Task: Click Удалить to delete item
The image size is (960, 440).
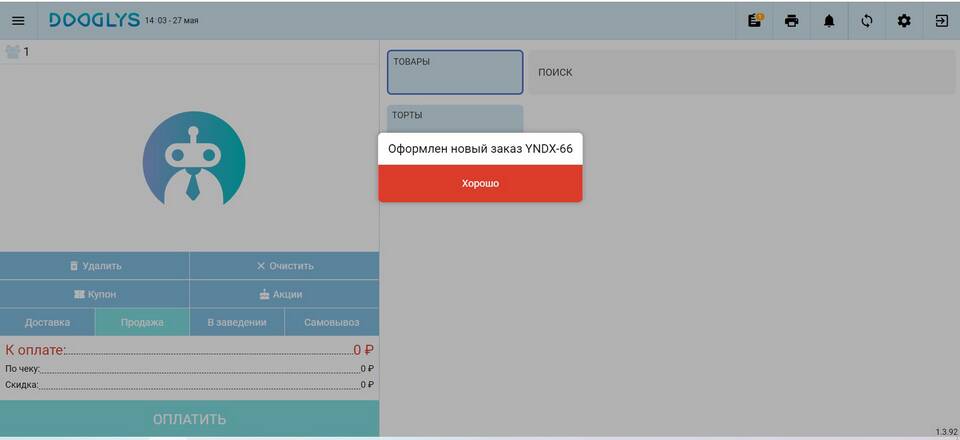Action: 95,266
